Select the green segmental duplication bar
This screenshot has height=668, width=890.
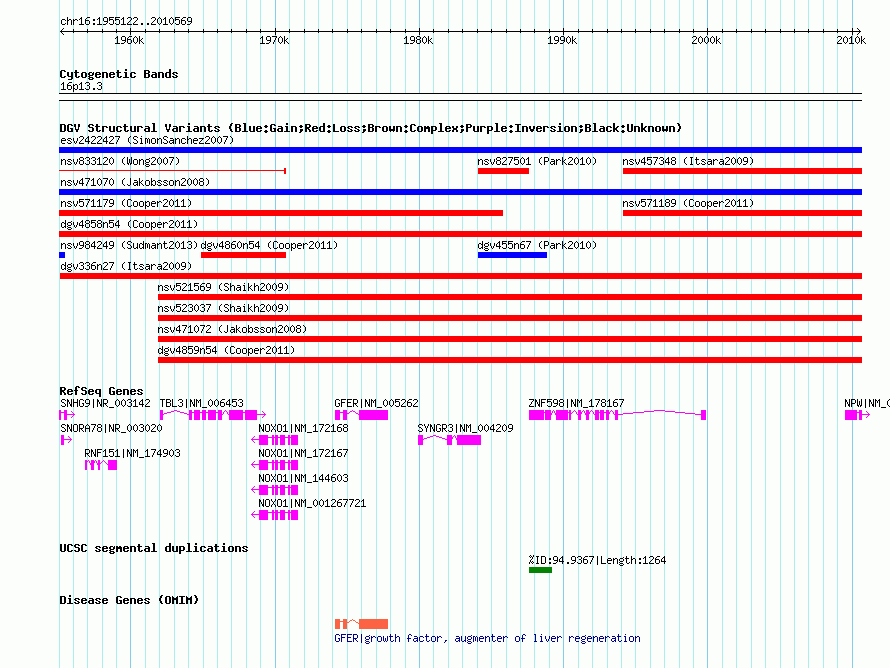pos(540,570)
